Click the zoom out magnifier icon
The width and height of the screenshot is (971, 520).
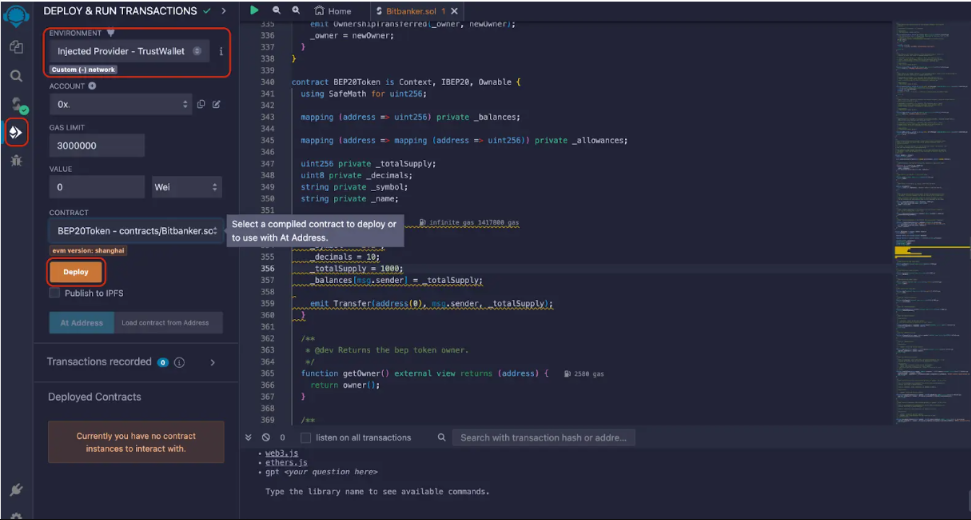[276, 11]
